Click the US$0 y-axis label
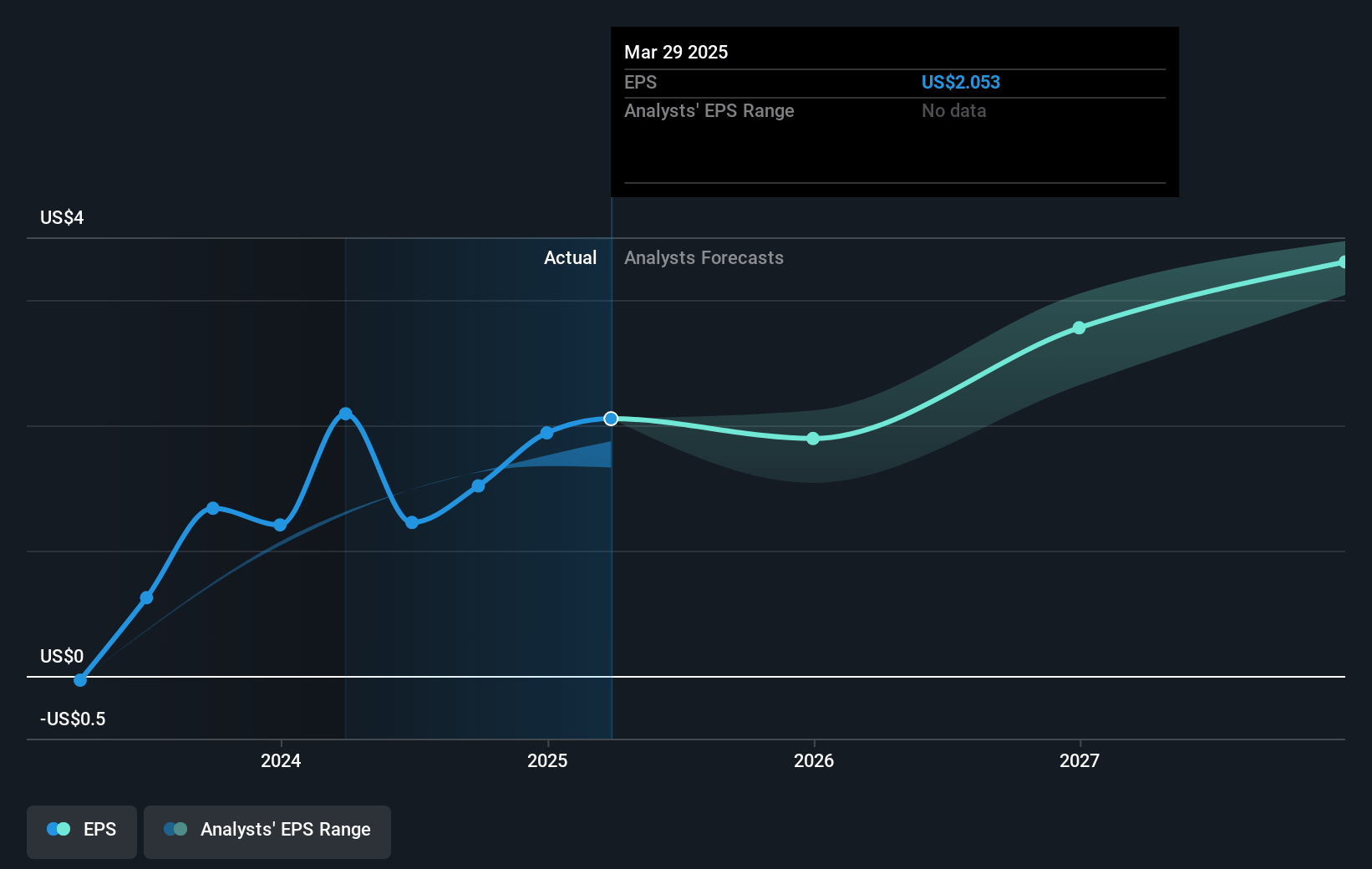Screen dimensions: 1372x869 click(x=62, y=656)
